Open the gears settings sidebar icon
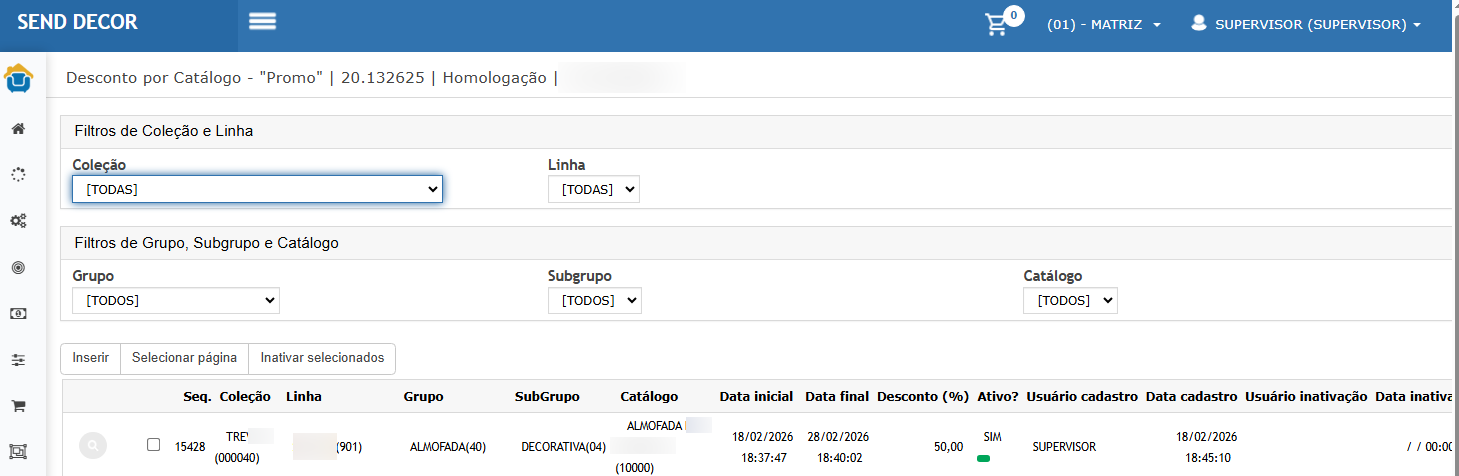The width and height of the screenshot is (1459, 476). click(18, 221)
